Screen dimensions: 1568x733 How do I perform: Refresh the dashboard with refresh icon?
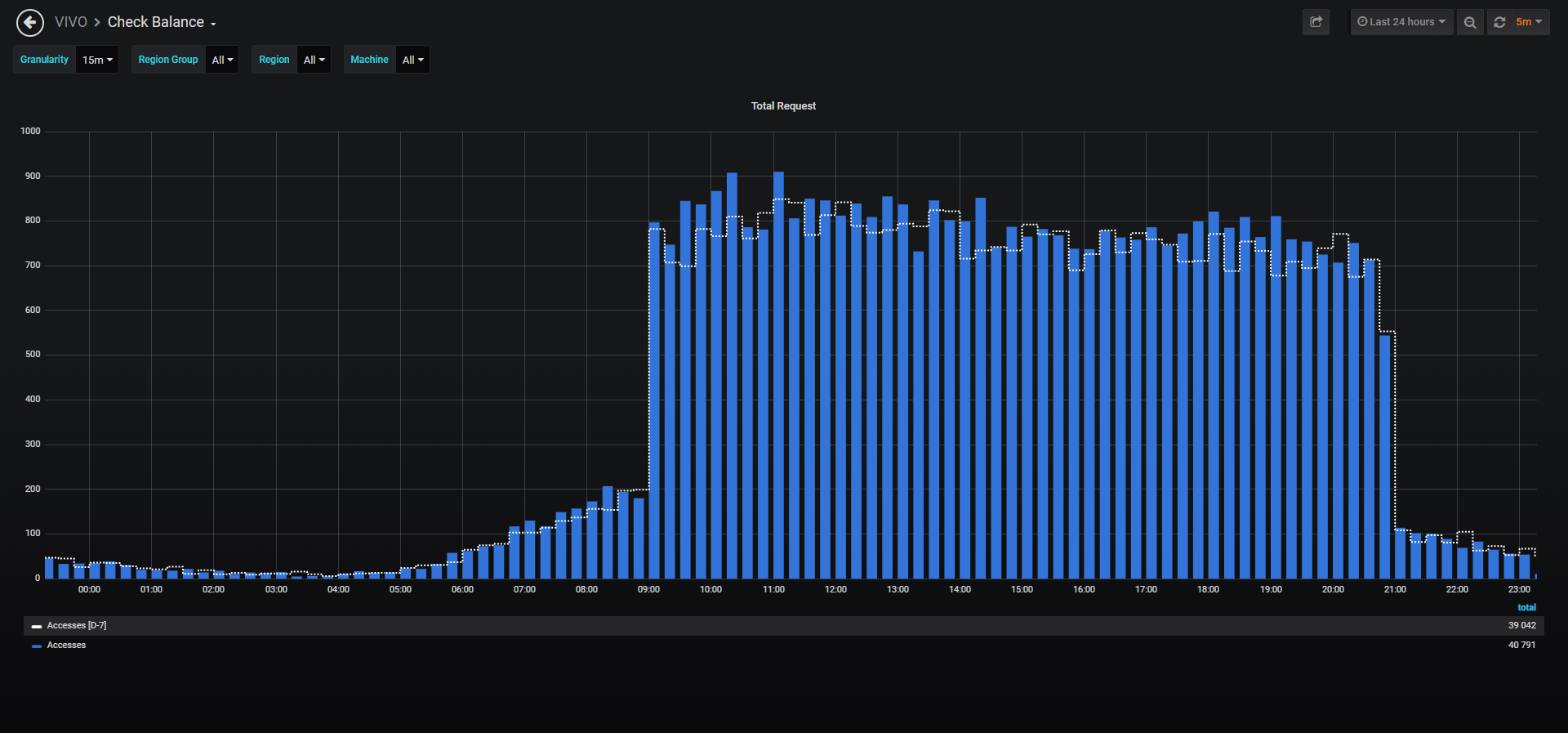tap(1499, 22)
